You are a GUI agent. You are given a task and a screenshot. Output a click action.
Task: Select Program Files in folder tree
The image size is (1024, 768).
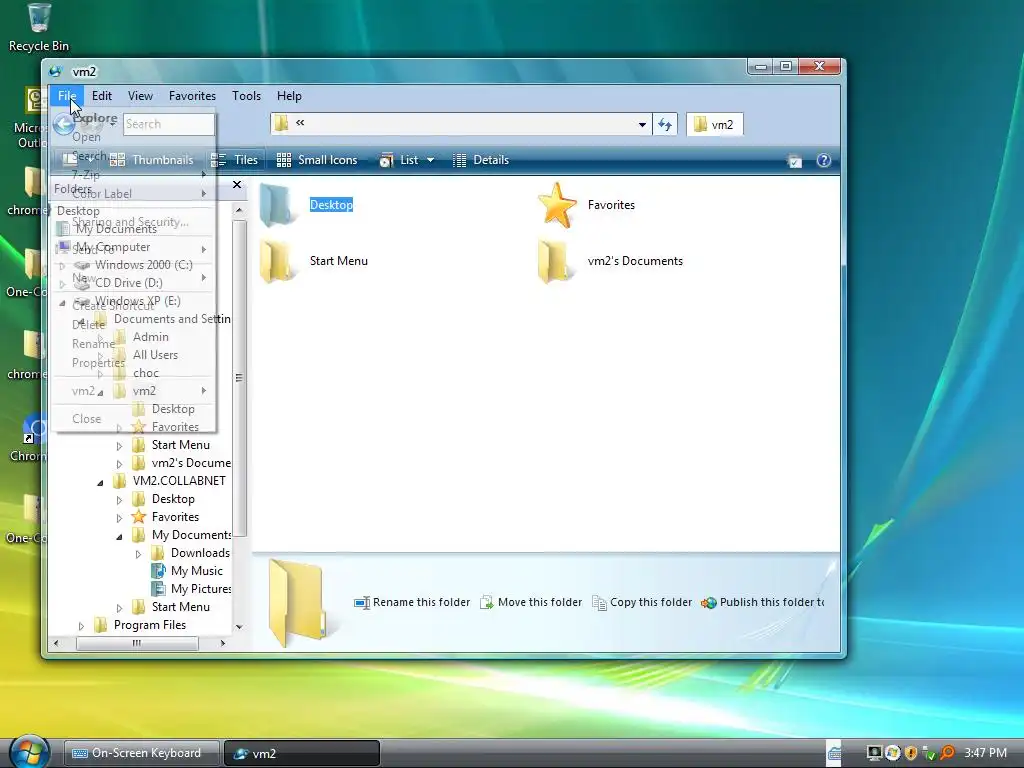pyautogui.click(x=150, y=625)
